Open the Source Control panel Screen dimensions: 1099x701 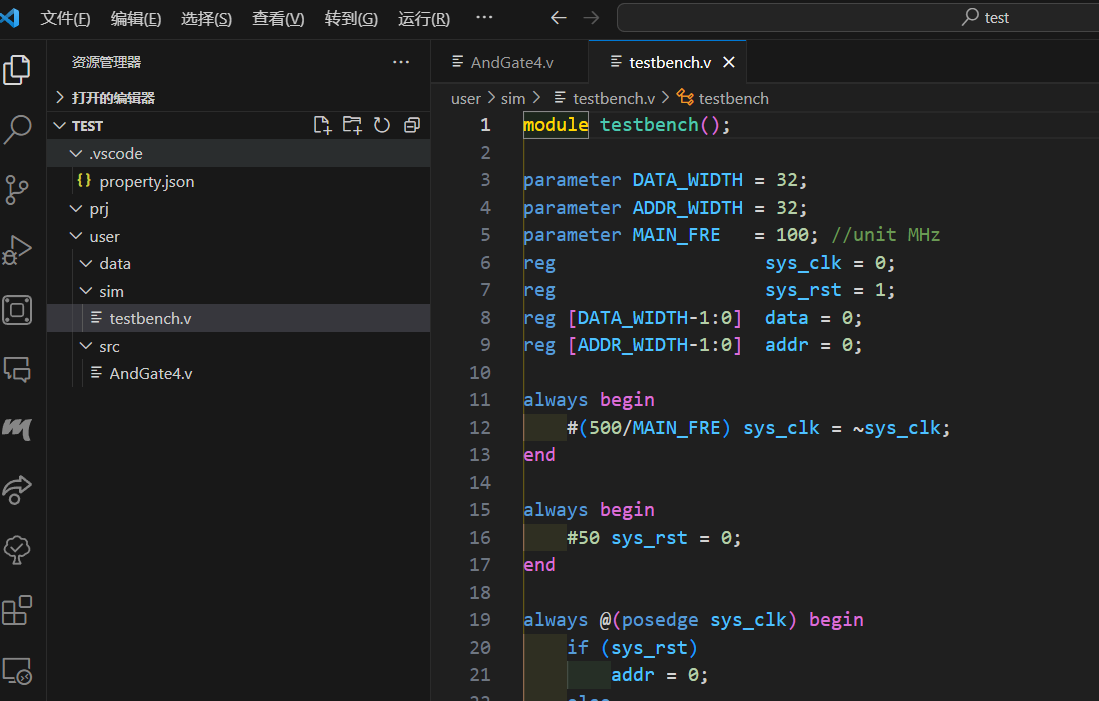(x=20, y=190)
